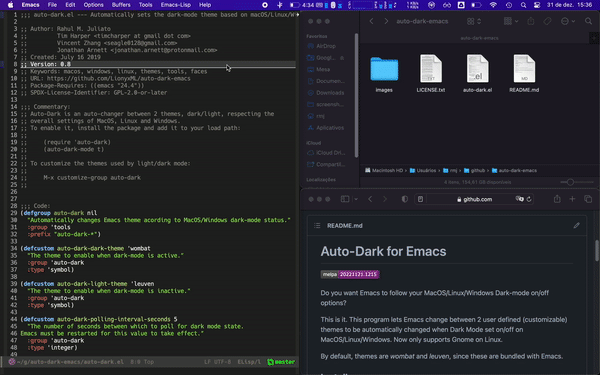Image resolution: width=600 pixels, height=375 pixels.
Task: Edit README.md with pencil icon
Action: [576, 226]
